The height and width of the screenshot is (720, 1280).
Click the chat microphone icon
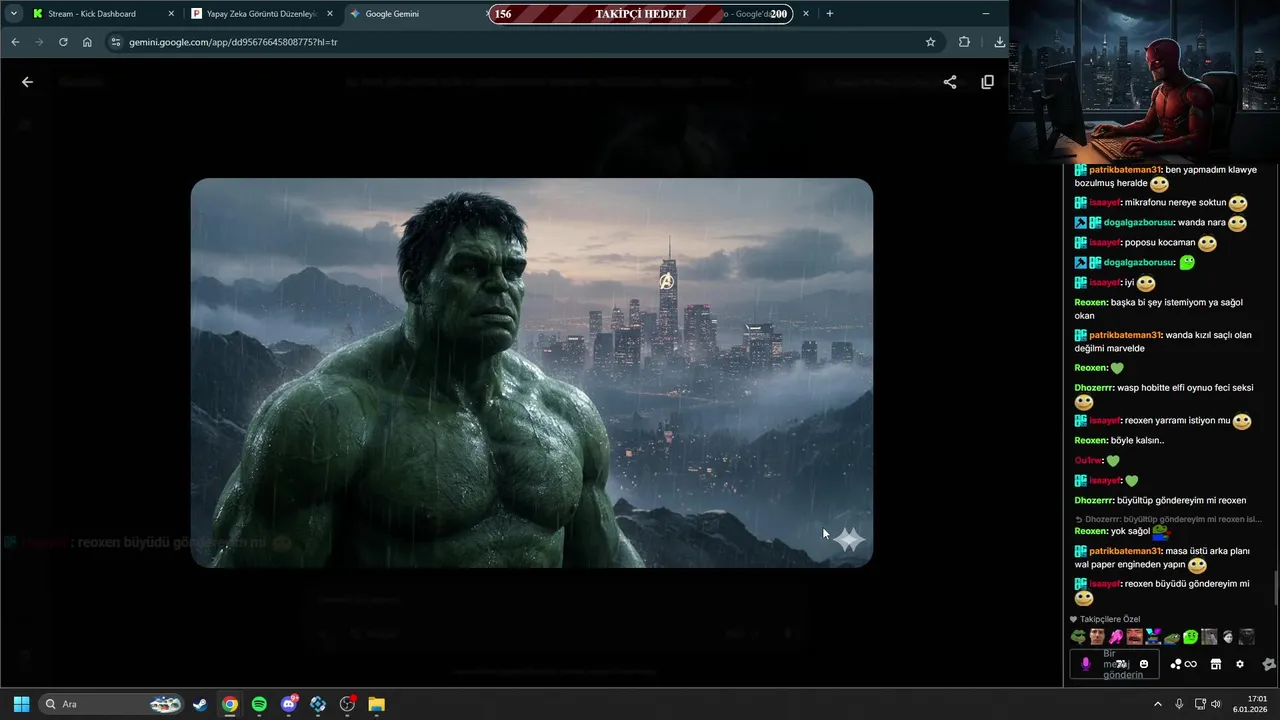click(1086, 664)
